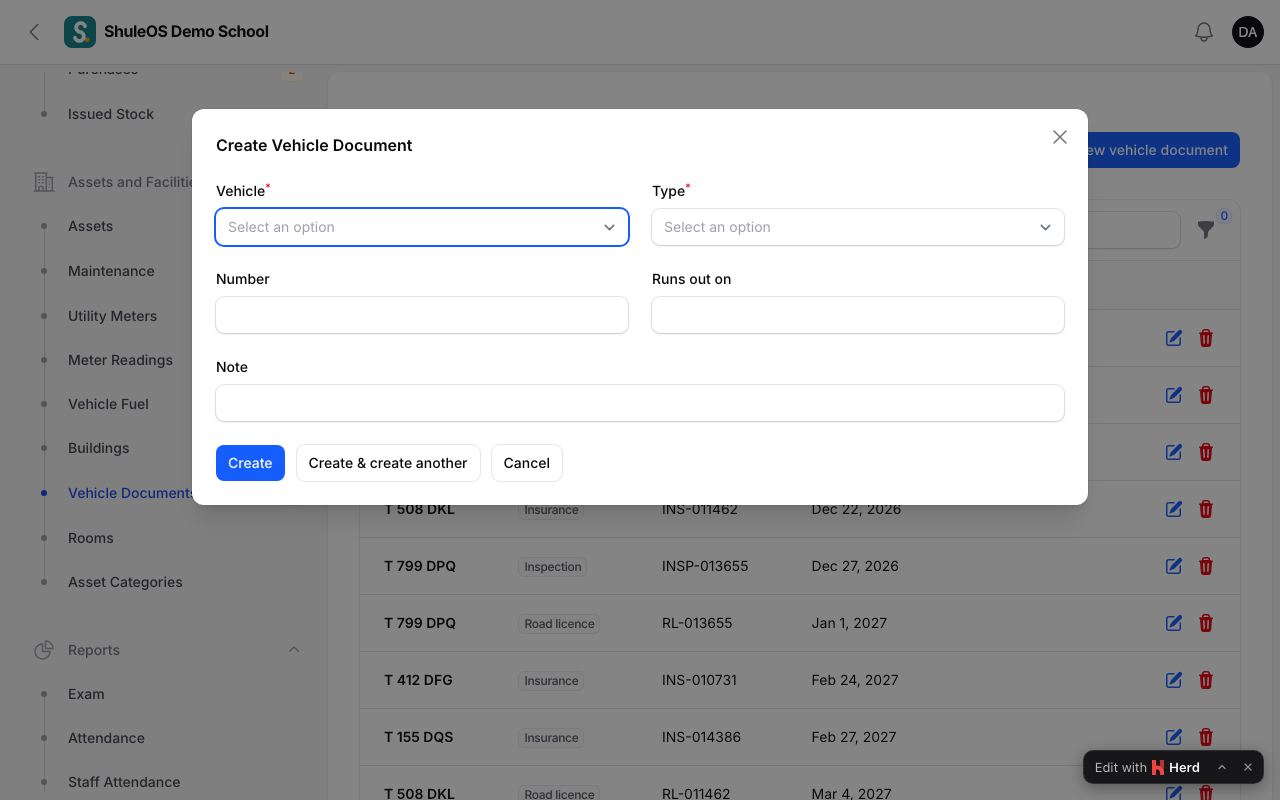Screen dimensions: 1280x800
Task: Open the DA user avatar menu
Action: pos(1248,32)
